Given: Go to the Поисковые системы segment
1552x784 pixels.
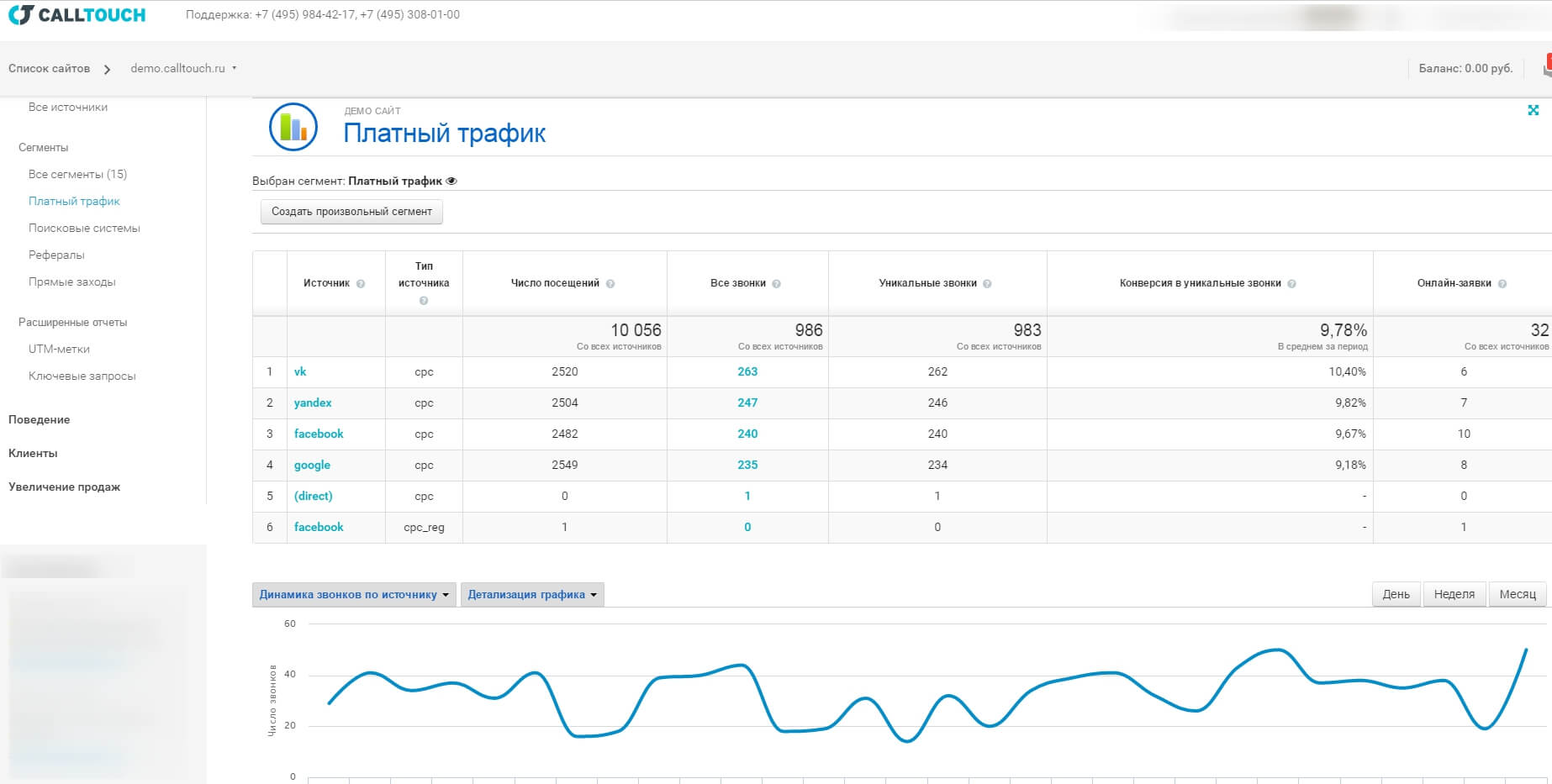Looking at the screenshot, I should (84, 228).
